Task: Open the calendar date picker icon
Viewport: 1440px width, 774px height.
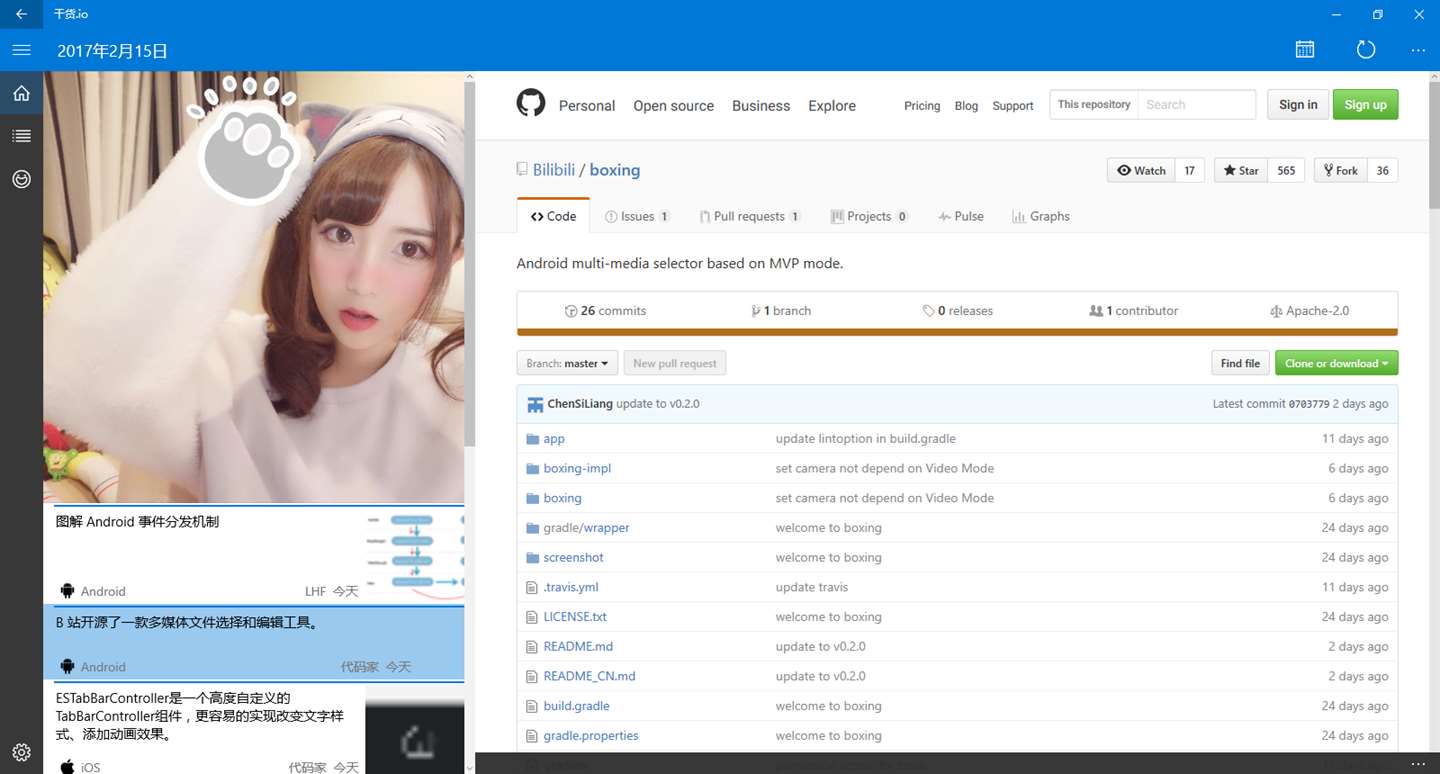Action: pos(1305,50)
